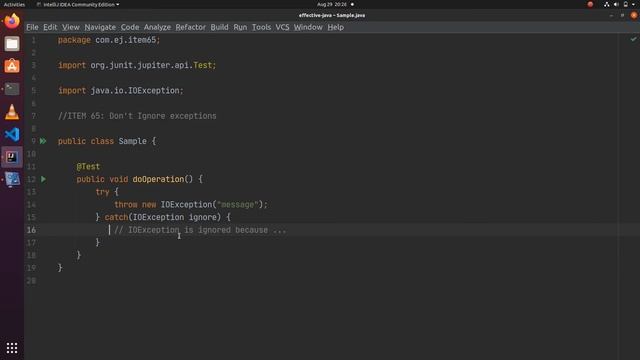This screenshot has height=360, width=640.
Task: Click the volume icon in system tray
Action: click(616, 4)
